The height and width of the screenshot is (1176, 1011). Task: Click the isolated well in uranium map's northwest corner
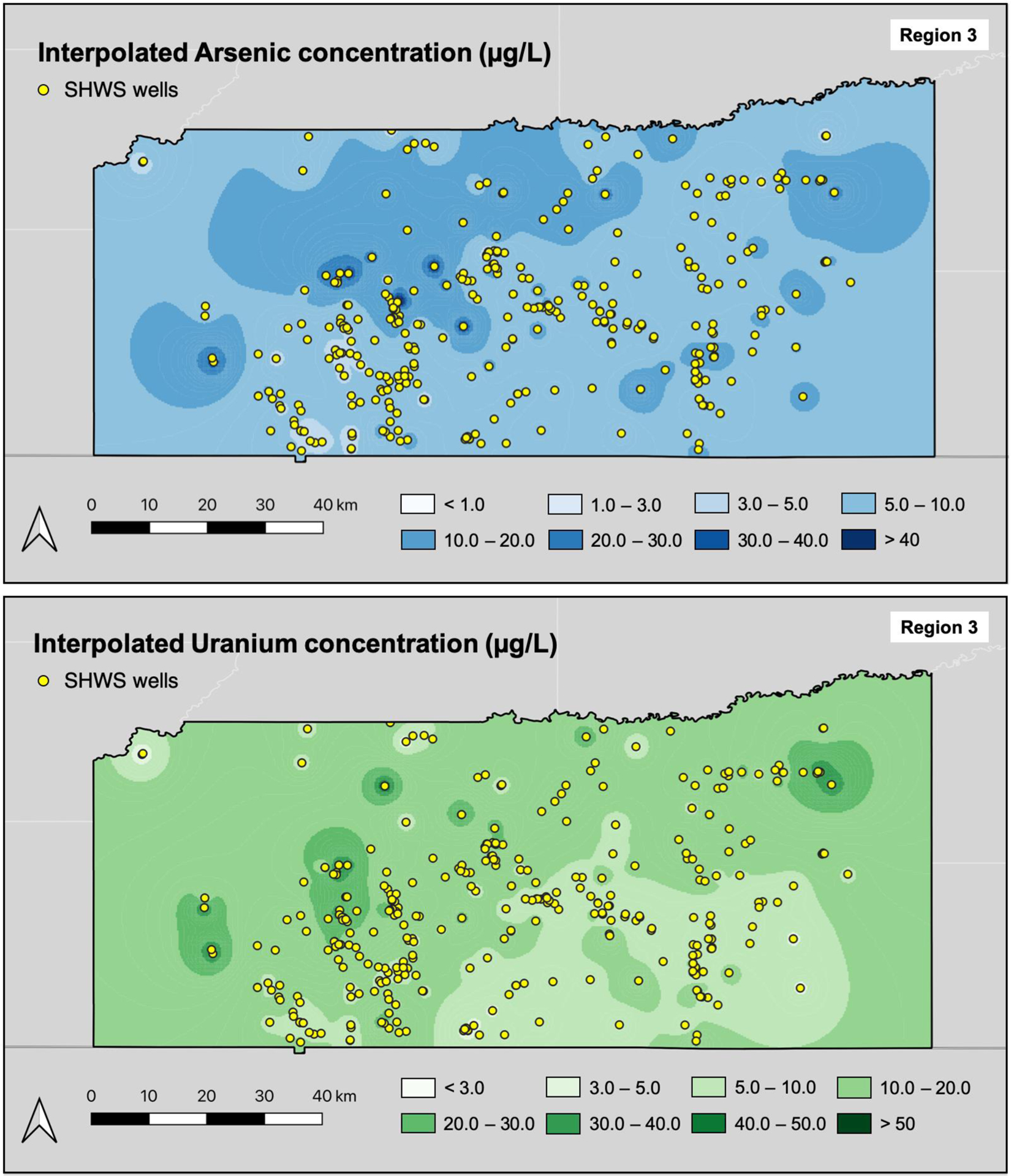(x=143, y=754)
